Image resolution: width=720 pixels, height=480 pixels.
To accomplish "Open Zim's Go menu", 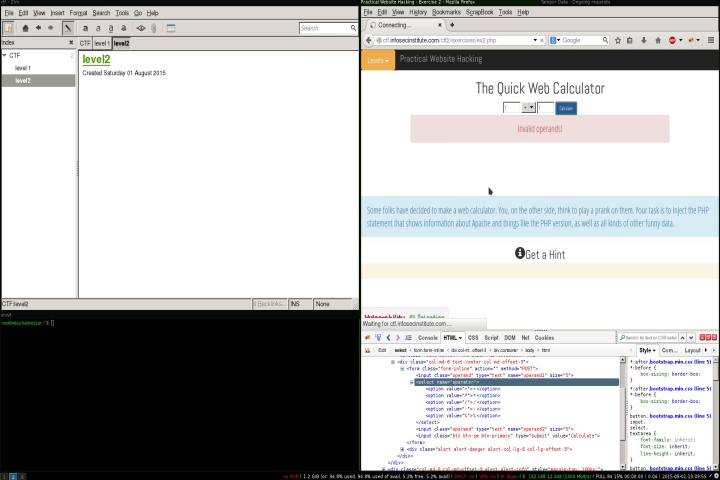I will tap(138, 13).
